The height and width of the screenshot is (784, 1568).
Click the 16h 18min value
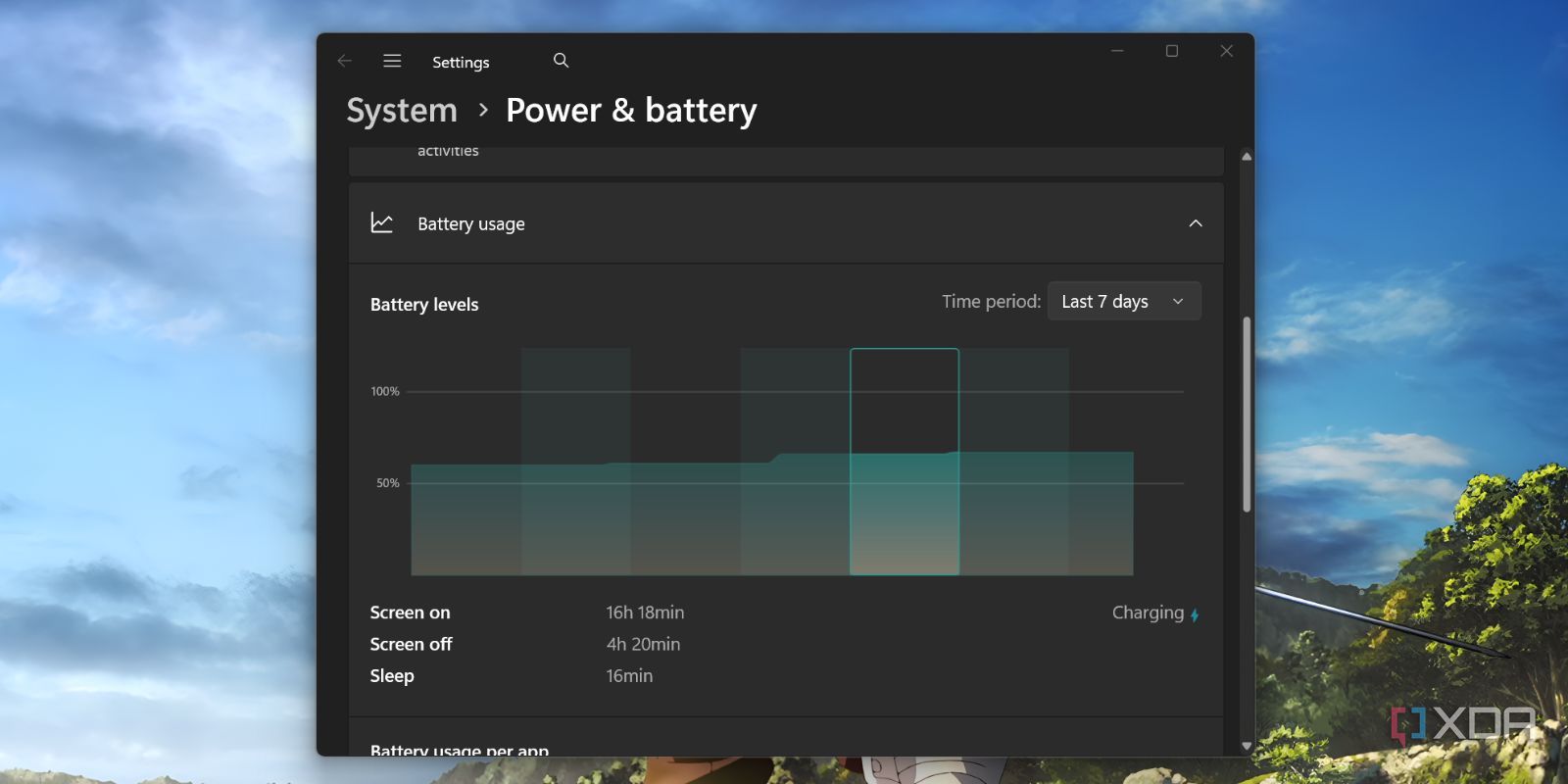click(x=645, y=612)
